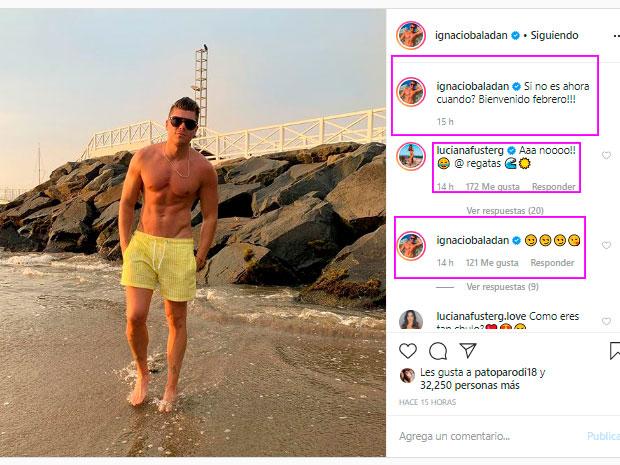This screenshot has height=465, width=620.
Task: Like the lucianafusterg.love comment
Action: pyautogui.click(x=606, y=321)
